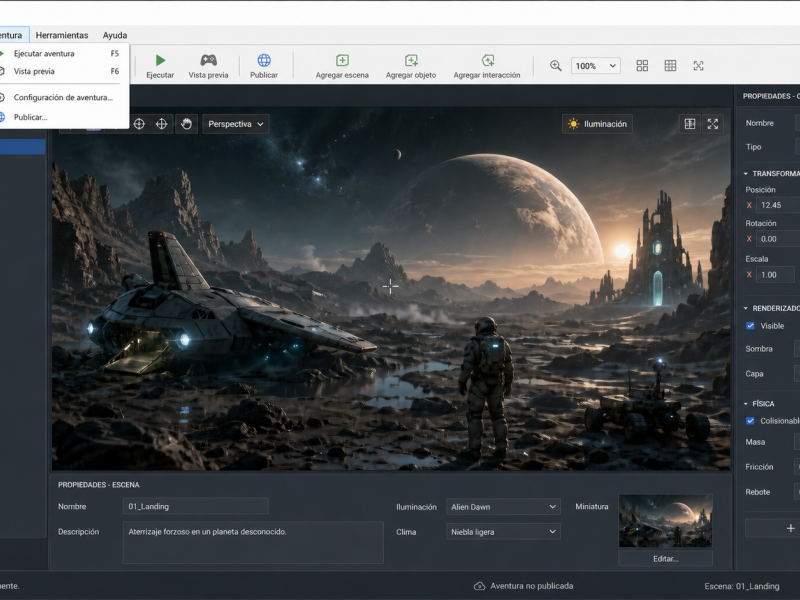Click the Publicar globe icon in toolbar
Image resolution: width=800 pixels, height=600 pixels.
pos(264,60)
